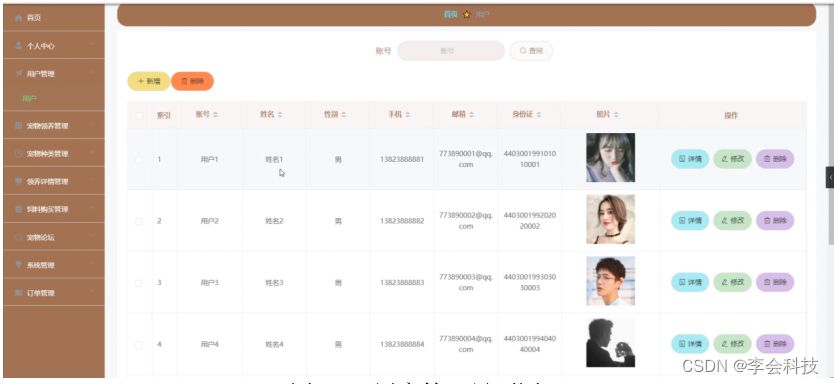Tick the select-all checkbox in table header
Screen dimensions: 834x384
coord(139,115)
